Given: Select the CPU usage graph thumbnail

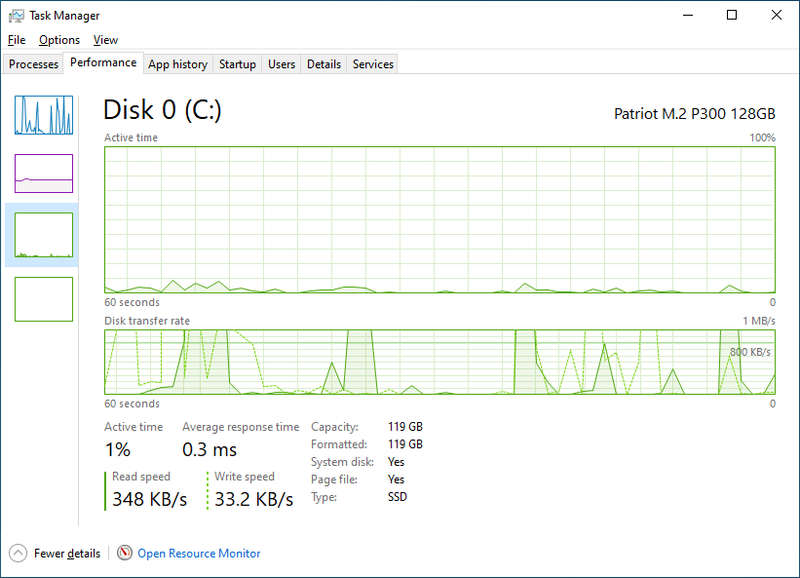Looking at the screenshot, I should [x=43, y=115].
